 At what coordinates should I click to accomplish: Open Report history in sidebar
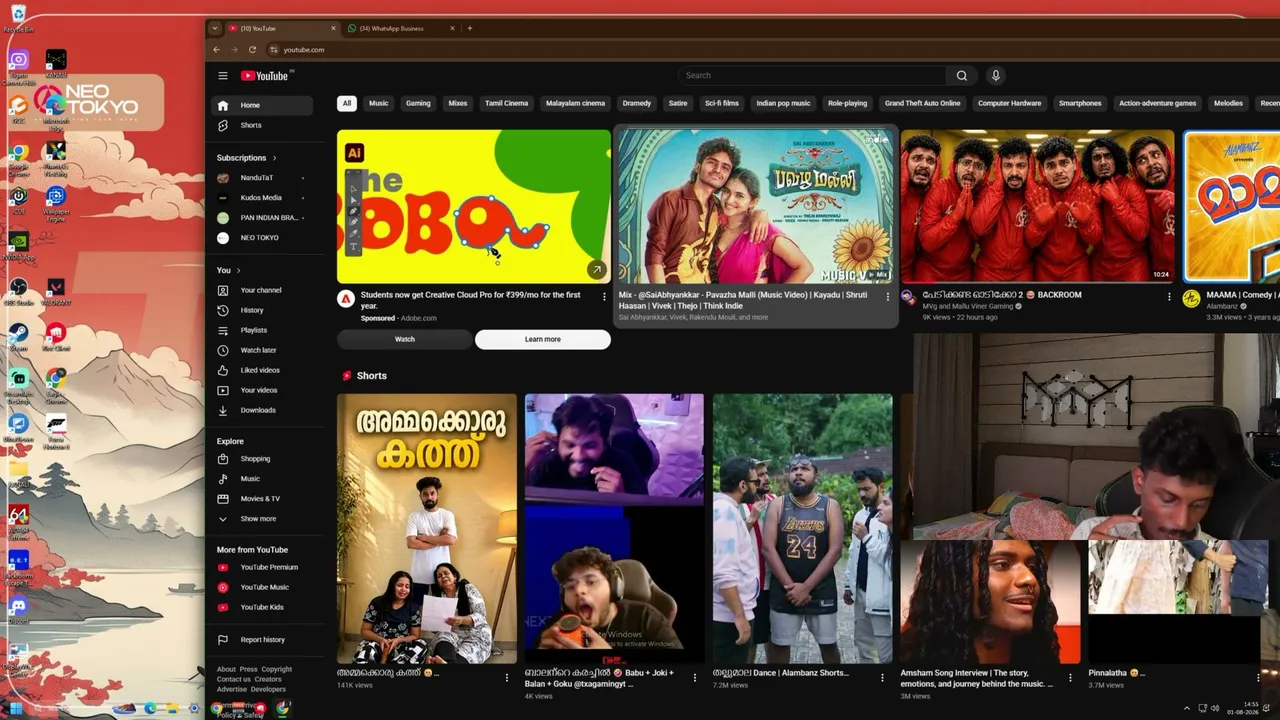[262, 640]
